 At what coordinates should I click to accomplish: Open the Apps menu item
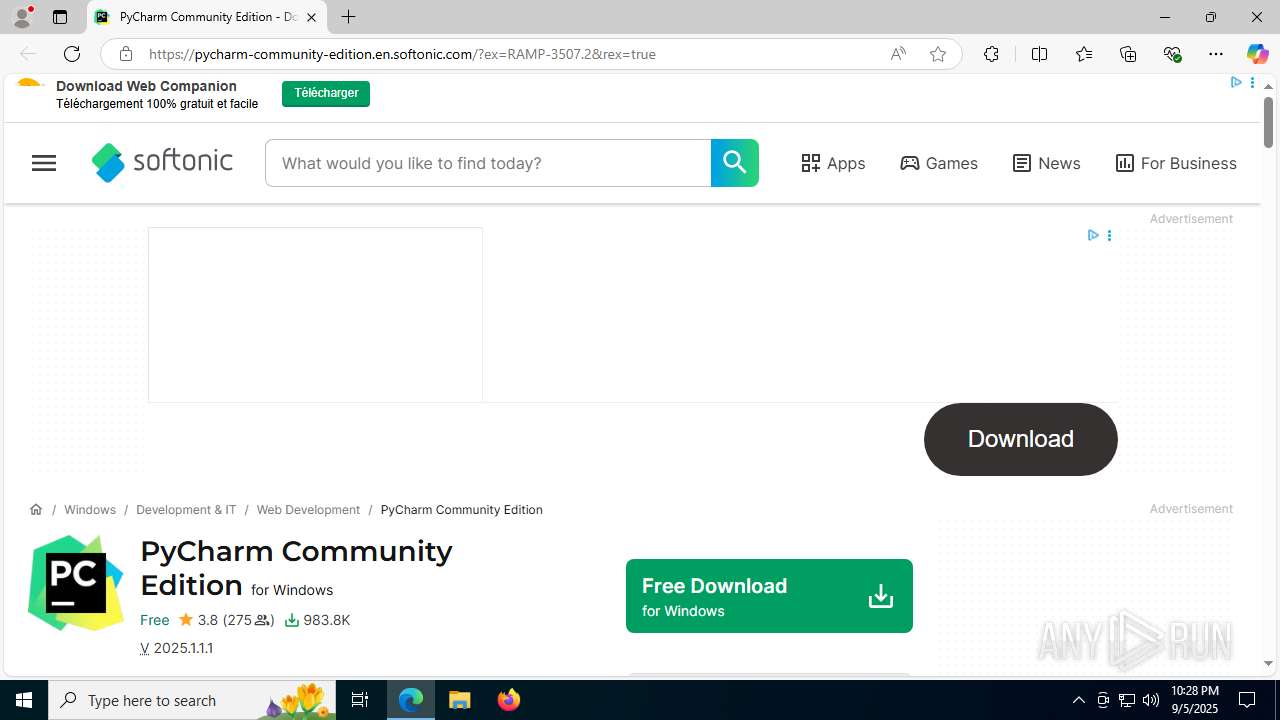pos(833,163)
